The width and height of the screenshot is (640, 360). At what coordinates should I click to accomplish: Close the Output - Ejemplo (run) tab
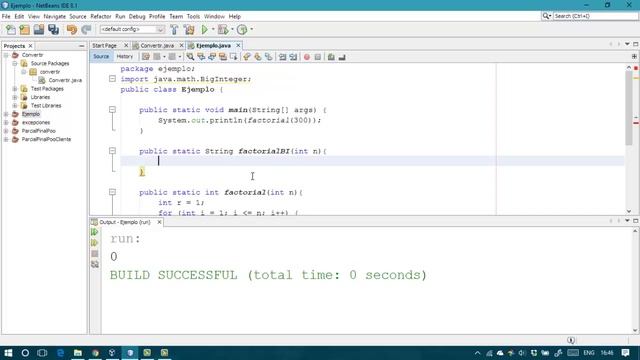[159, 222]
